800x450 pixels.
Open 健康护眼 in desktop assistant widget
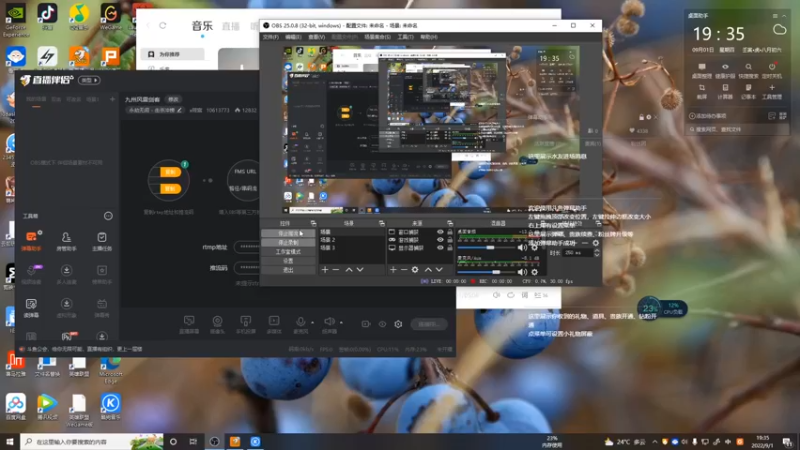pos(725,70)
